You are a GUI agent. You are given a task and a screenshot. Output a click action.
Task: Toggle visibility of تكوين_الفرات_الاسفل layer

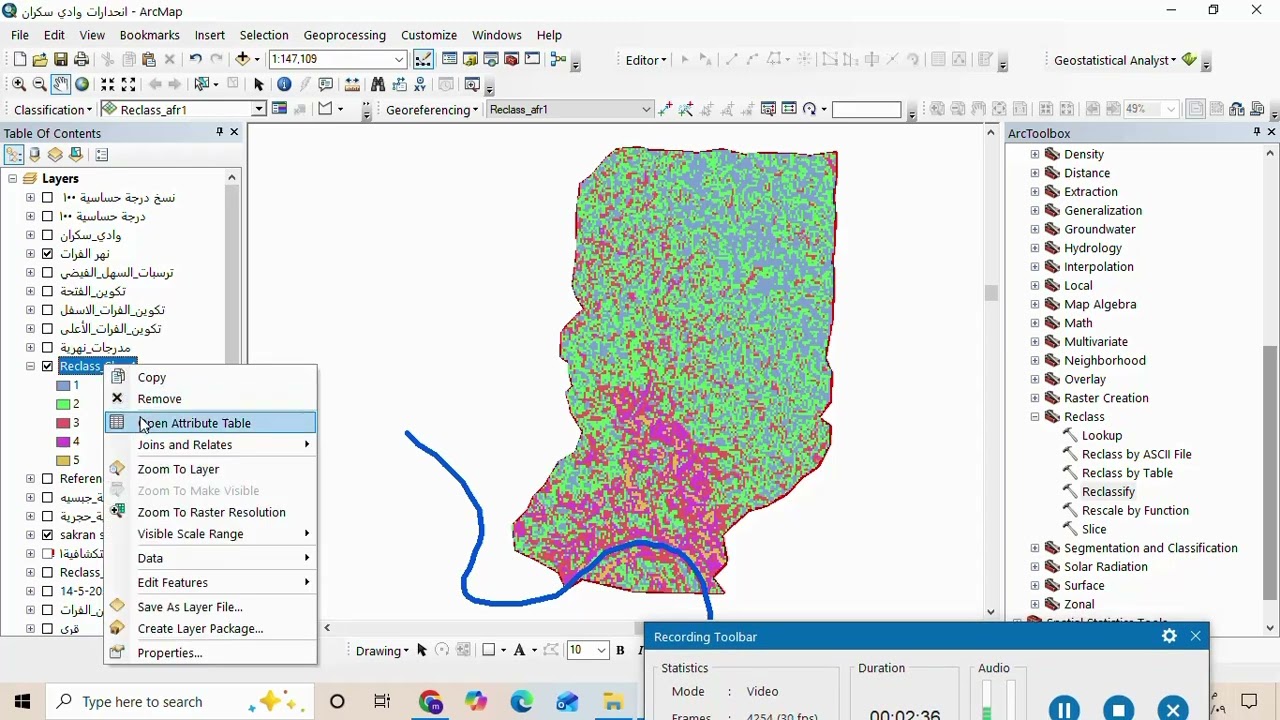coord(47,310)
